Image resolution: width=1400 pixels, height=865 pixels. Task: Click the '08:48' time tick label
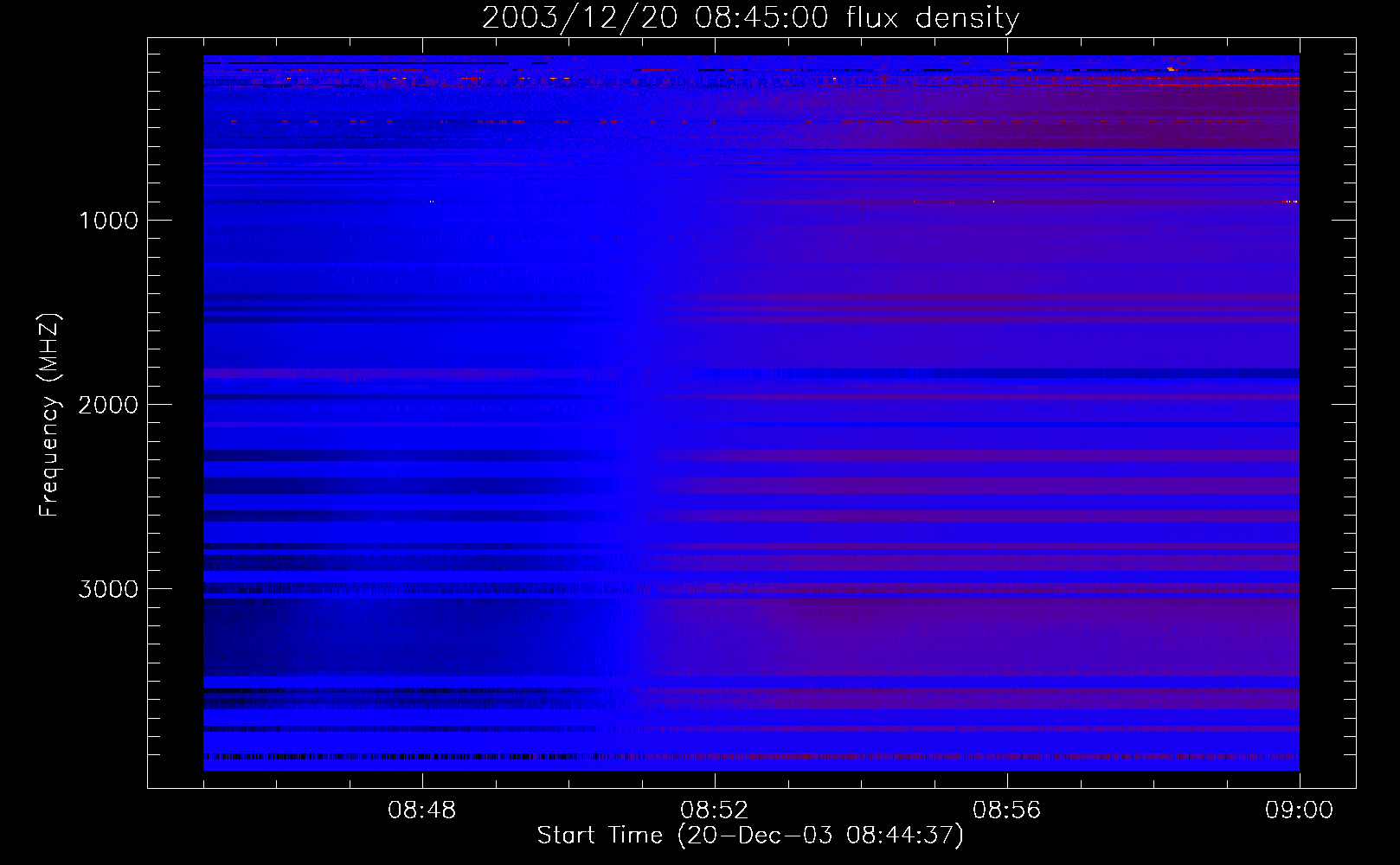point(422,811)
